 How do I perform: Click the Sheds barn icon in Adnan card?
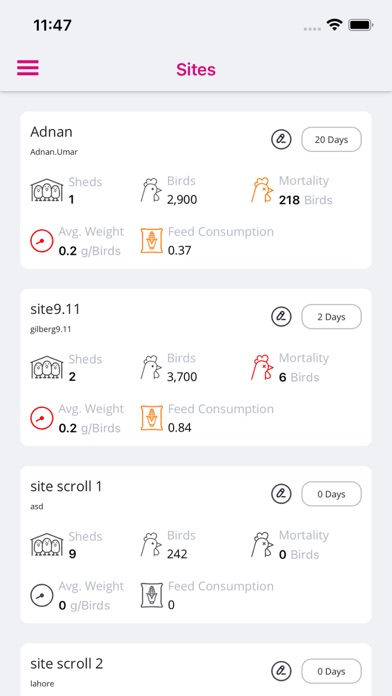pos(47,190)
